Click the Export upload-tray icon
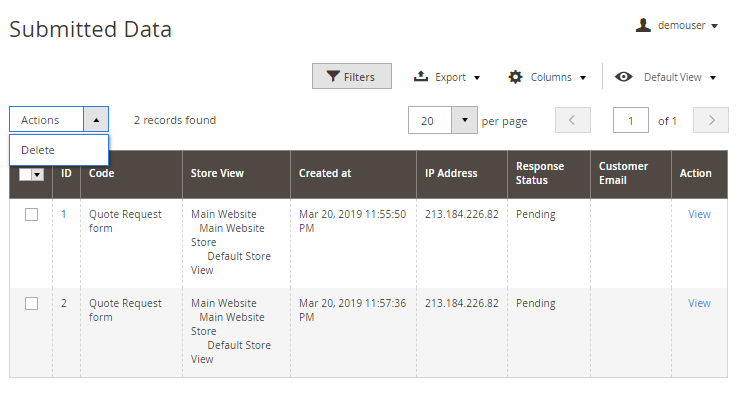This screenshot has width=741, height=397. pos(421,76)
